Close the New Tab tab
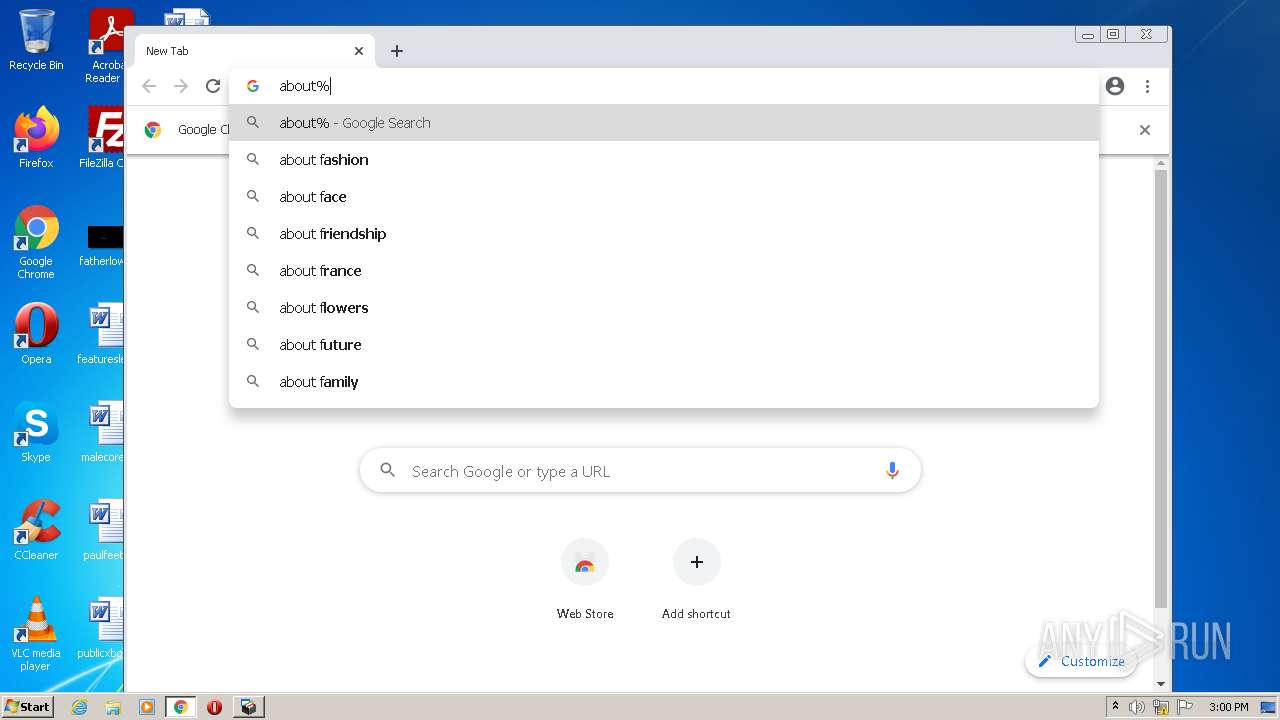The height and width of the screenshot is (720, 1280). click(x=359, y=51)
